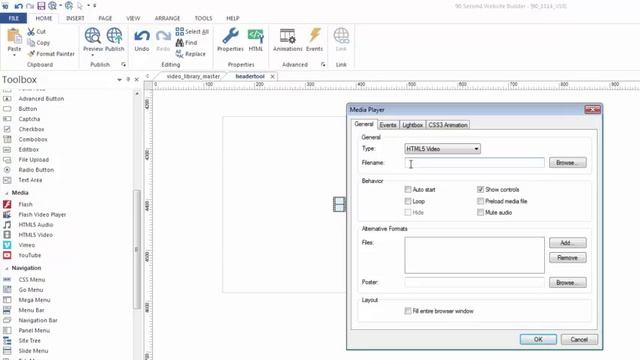This screenshot has width=640, height=360.
Task: Switch to INSERT ribbon tab
Action: [75, 18]
